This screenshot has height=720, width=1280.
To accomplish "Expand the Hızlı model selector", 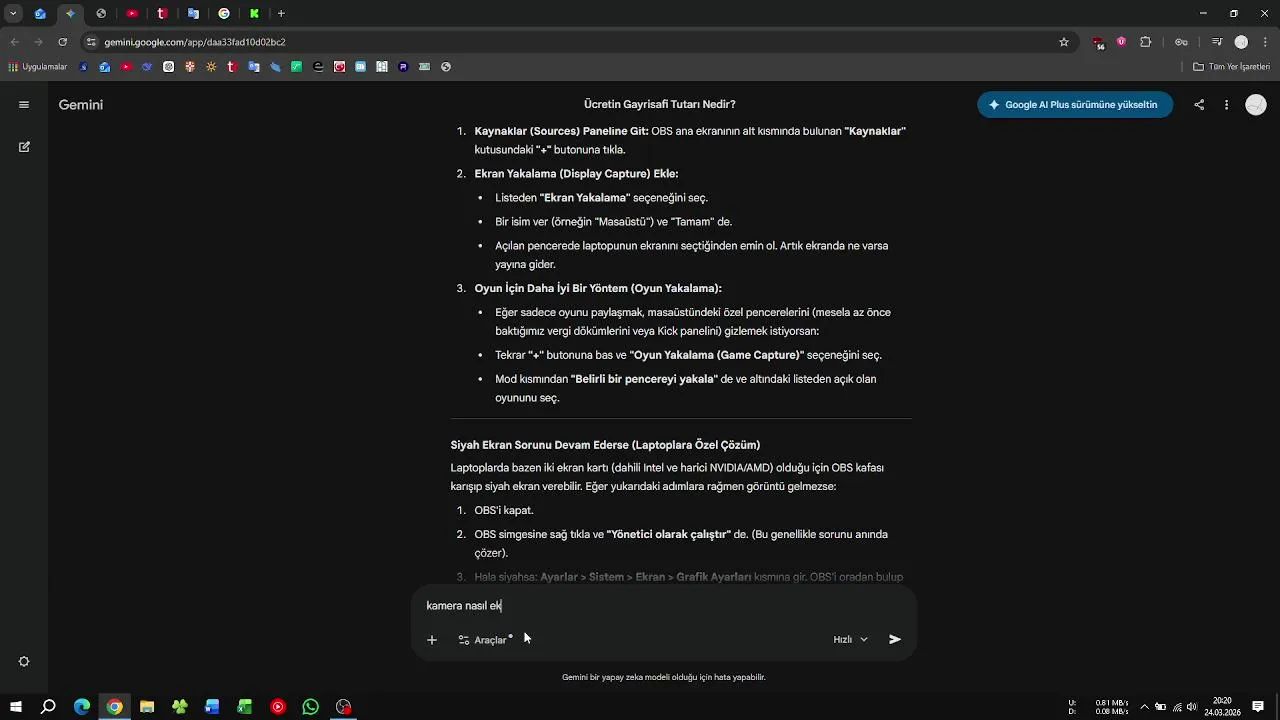I will [x=850, y=640].
